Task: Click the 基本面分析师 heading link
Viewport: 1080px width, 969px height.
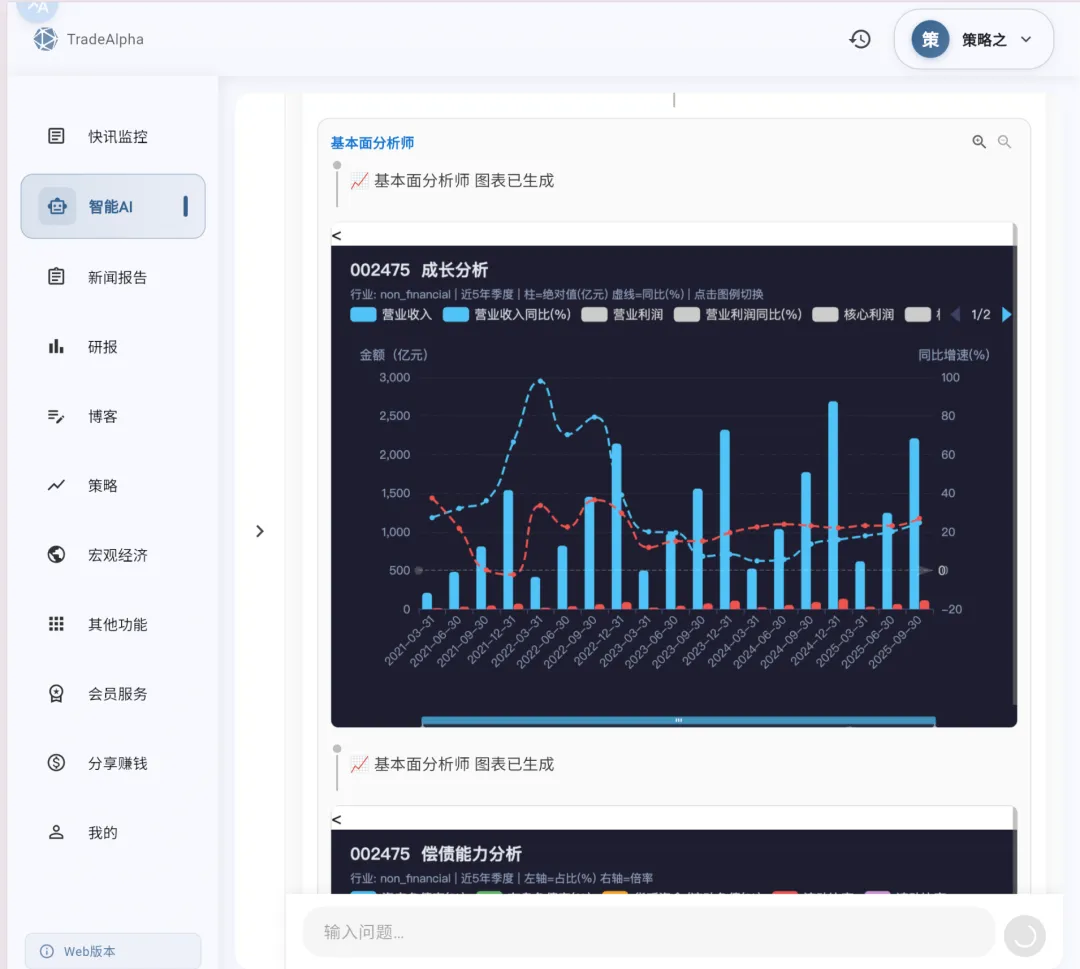Action: [372, 143]
